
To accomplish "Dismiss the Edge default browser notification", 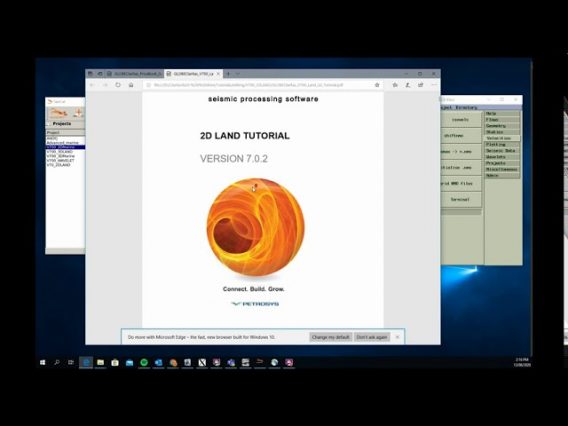I will pos(397,337).
